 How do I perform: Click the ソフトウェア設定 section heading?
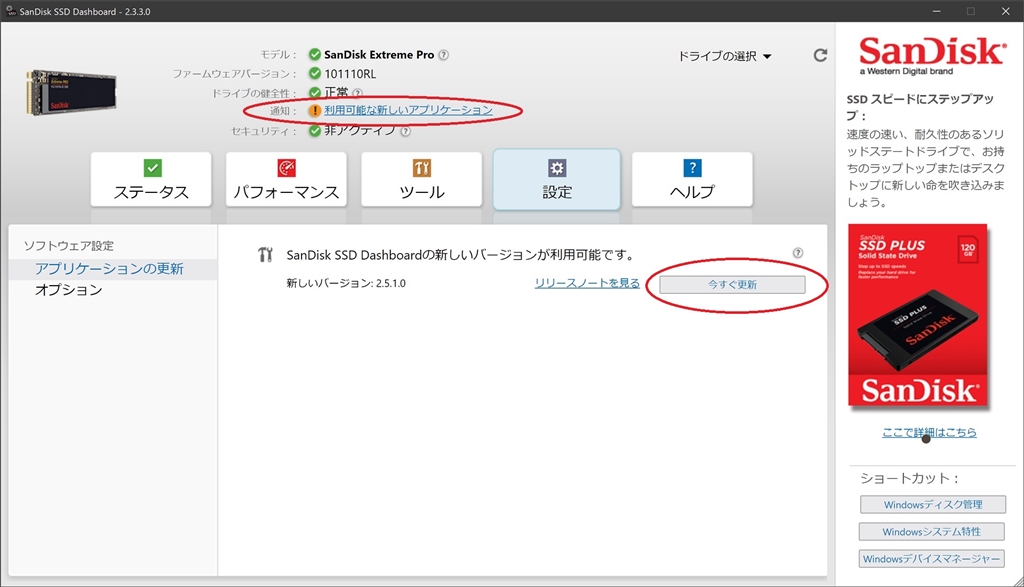pos(69,246)
